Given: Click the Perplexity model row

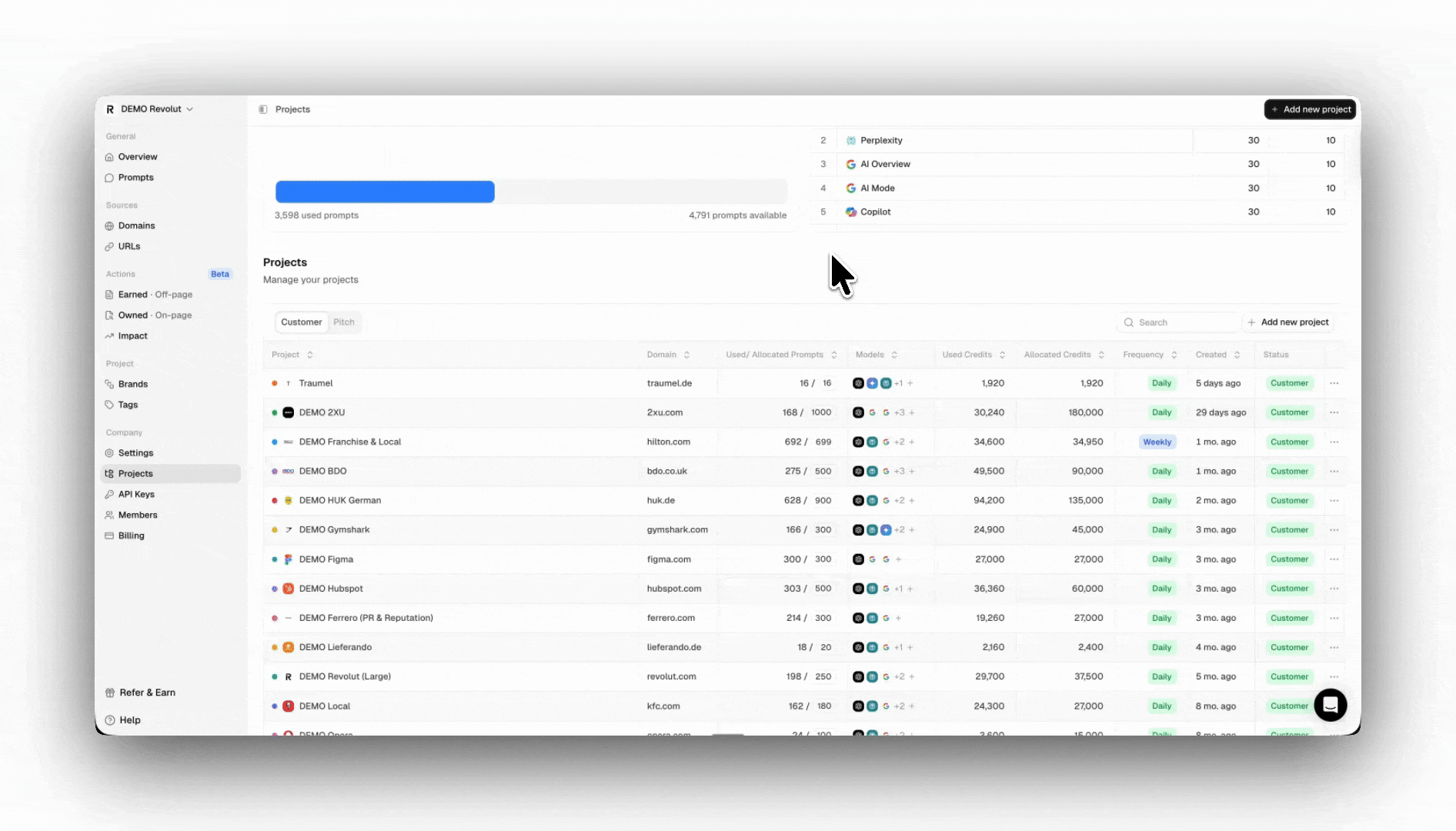Looking at the screenshot, I should (1077, 140).
